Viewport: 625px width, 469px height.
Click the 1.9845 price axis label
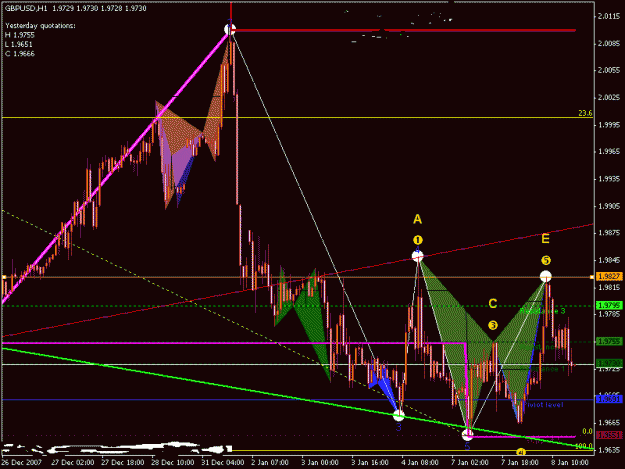(x=609, y=260)
